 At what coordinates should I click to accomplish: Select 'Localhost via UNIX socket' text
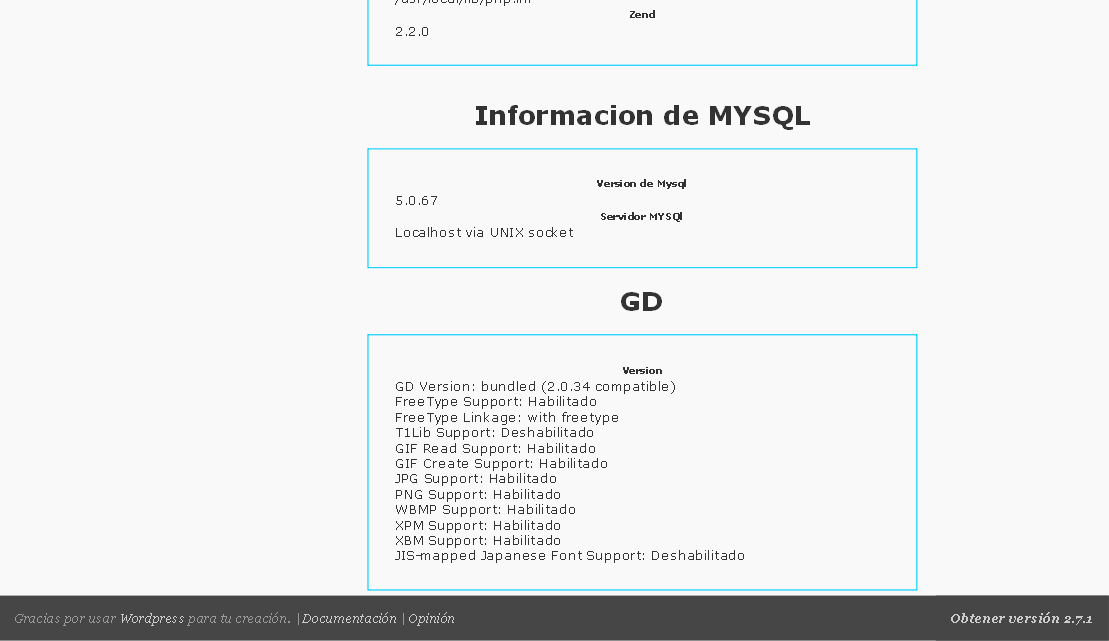pos(484,233)
